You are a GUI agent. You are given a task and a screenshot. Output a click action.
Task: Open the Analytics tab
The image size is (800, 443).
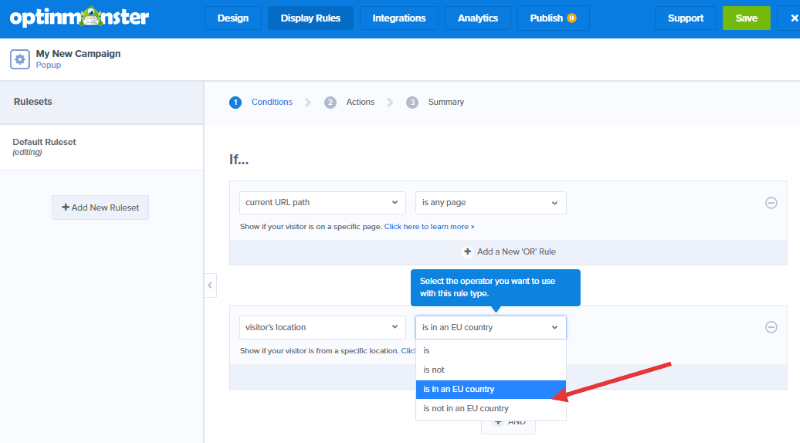[x=477, y=18]
